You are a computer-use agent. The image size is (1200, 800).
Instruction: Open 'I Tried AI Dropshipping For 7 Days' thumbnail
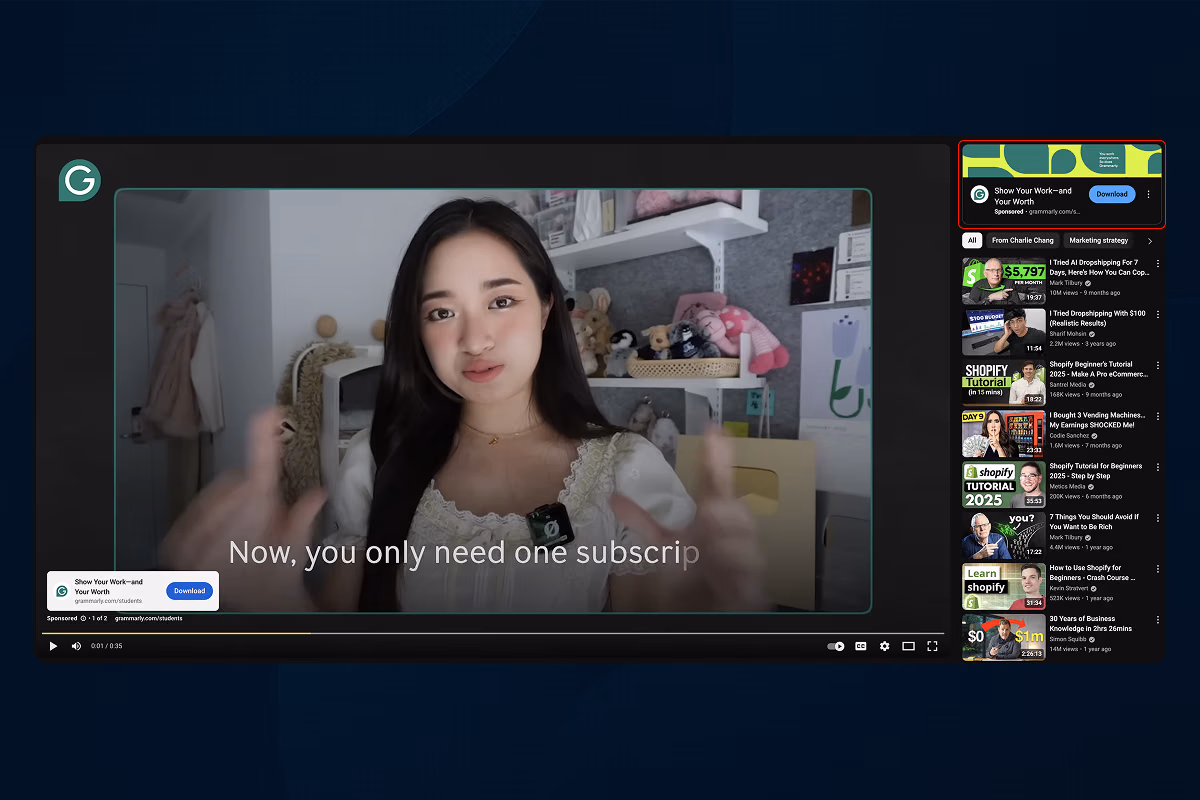(1003, 281)
